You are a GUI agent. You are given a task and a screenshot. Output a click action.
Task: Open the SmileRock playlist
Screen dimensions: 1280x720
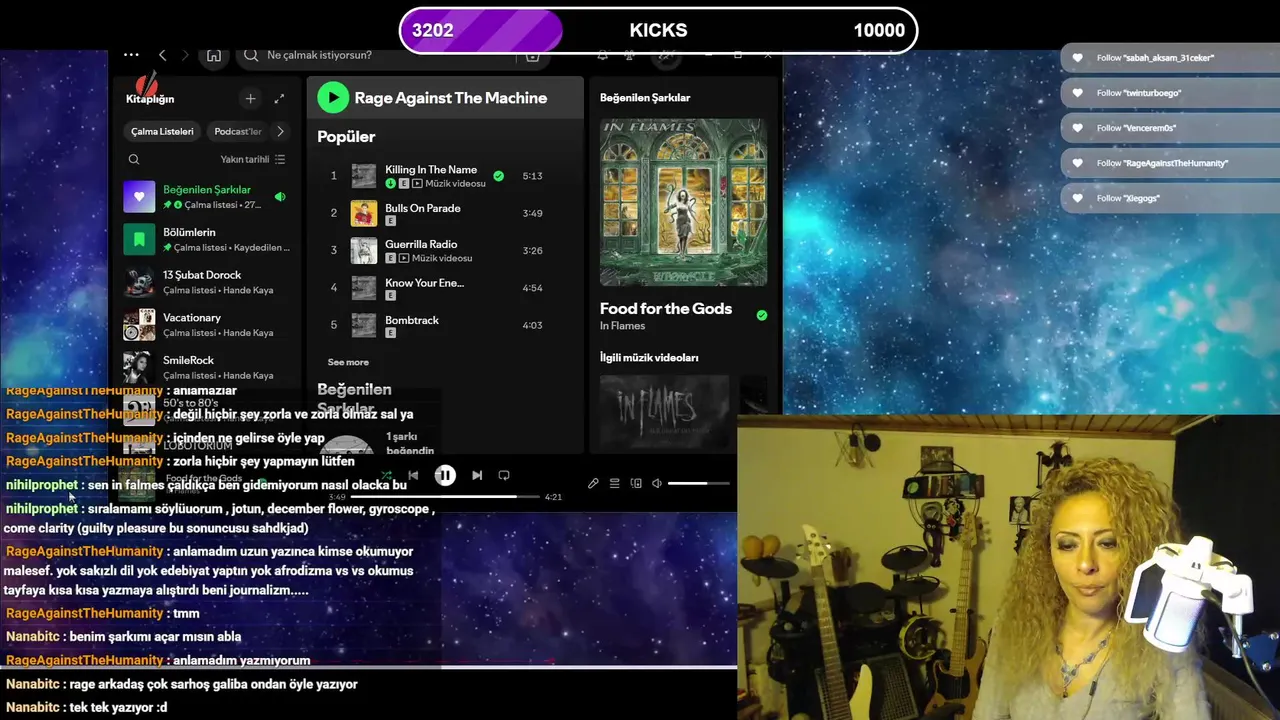(207, 367)
